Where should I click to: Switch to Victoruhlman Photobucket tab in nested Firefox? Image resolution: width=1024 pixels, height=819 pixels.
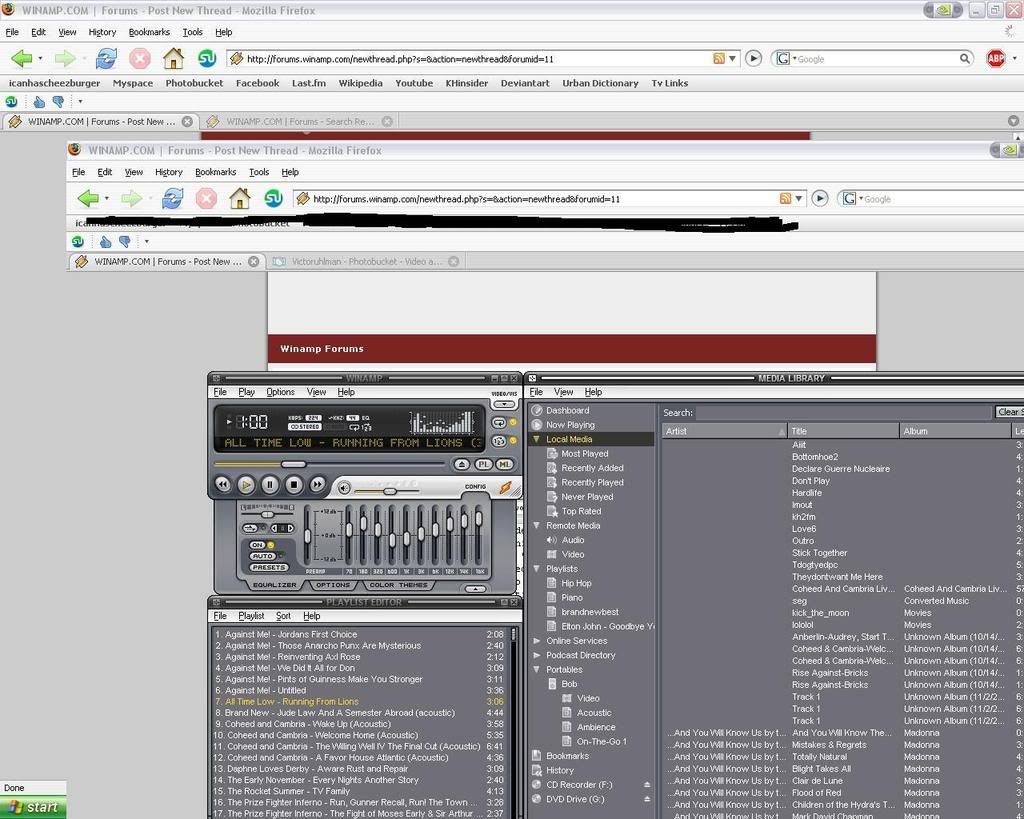366,261
